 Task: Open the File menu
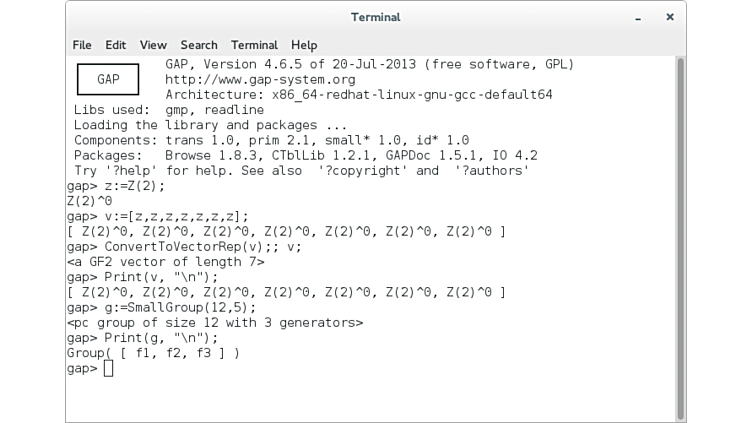point(82,45)
